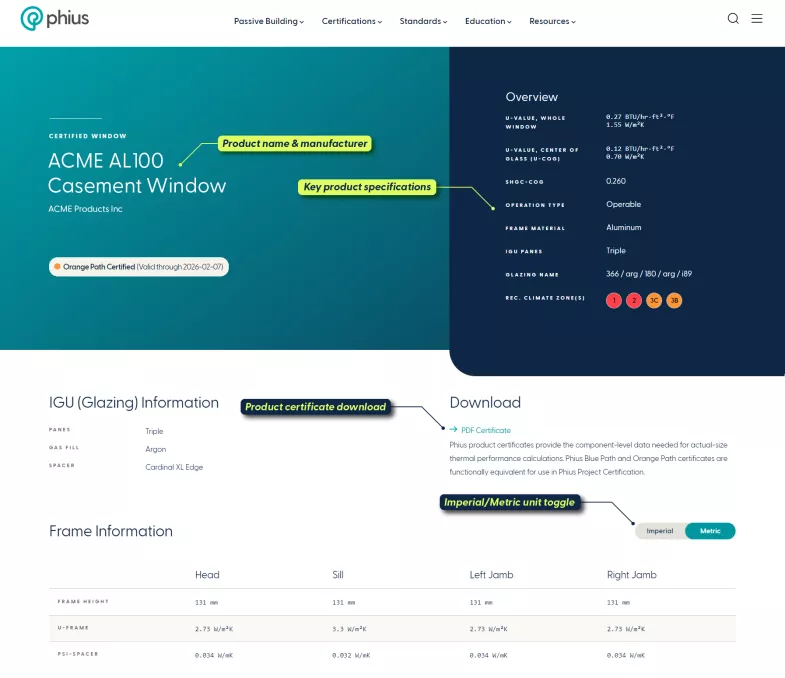Screen dimensions: 785x678
Task: Click climate zone 3B badge
Action: click(674, 300)
